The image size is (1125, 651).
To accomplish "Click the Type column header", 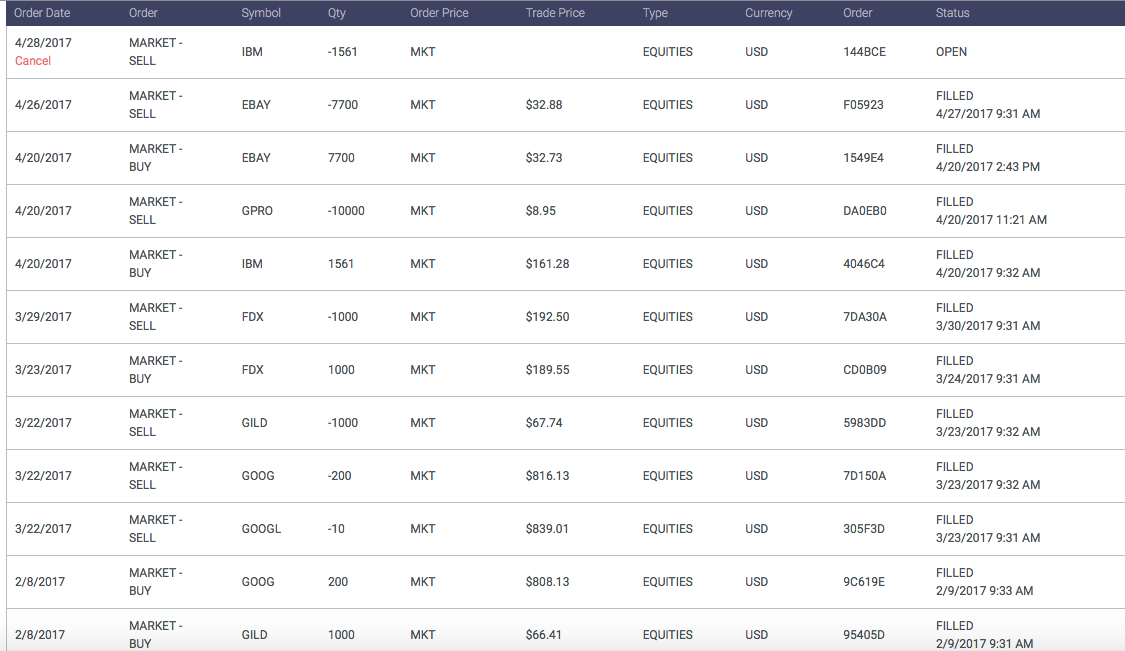I will (655, 13).
